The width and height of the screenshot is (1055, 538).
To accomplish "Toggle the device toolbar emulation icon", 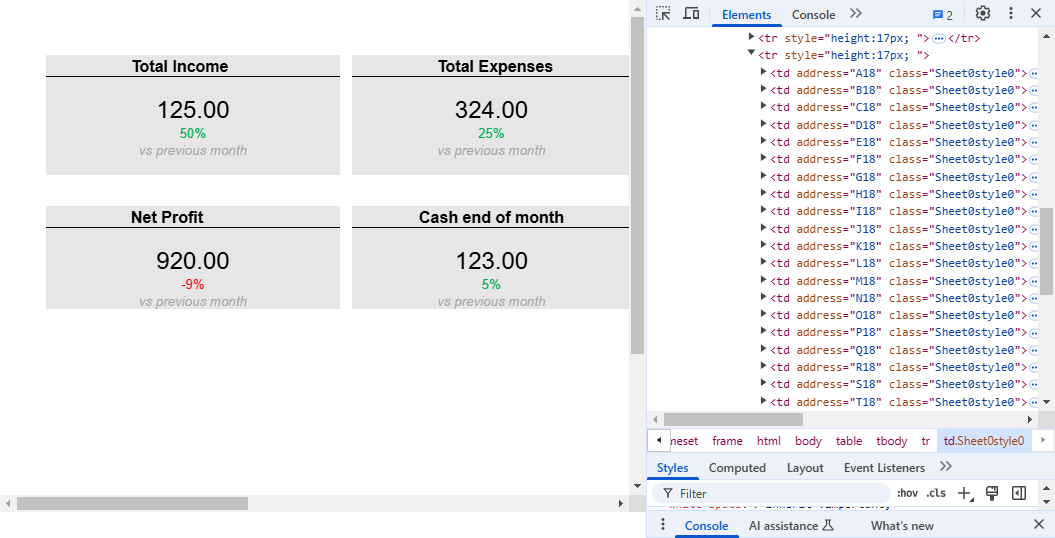I will pos(691,14).
